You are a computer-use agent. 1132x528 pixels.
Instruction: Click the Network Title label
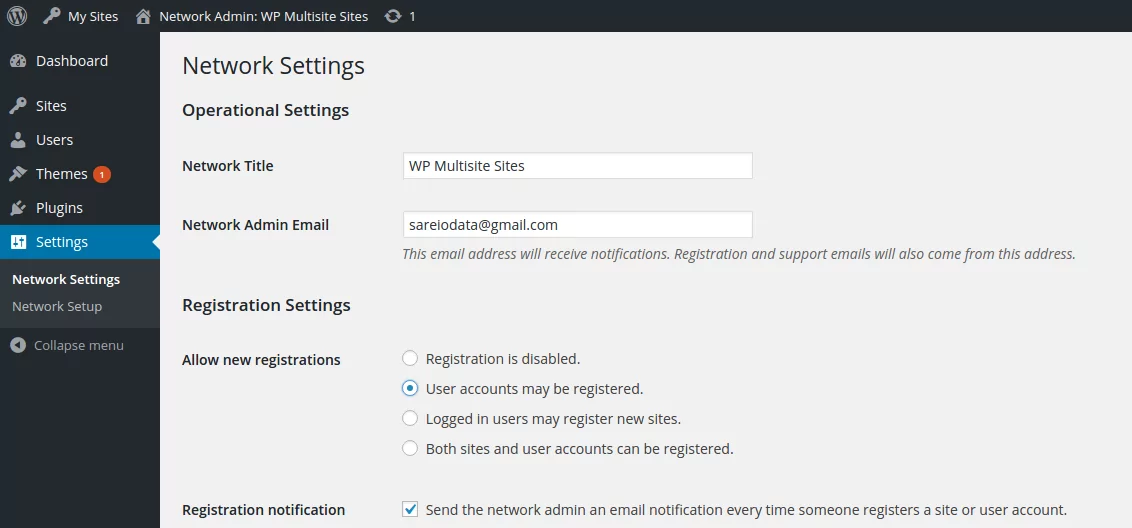[x=227, y=166]
